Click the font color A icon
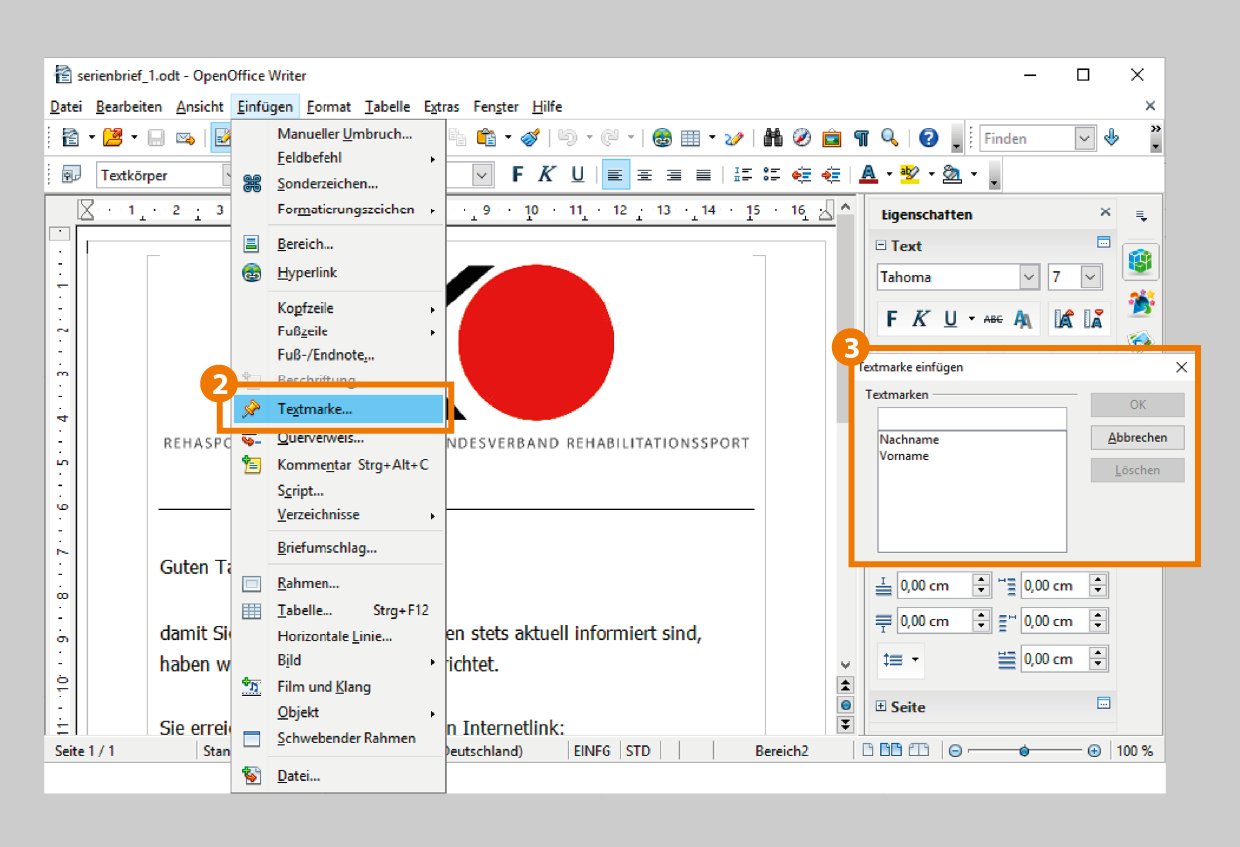This screenshot has width=1240, height=847. 868,175
